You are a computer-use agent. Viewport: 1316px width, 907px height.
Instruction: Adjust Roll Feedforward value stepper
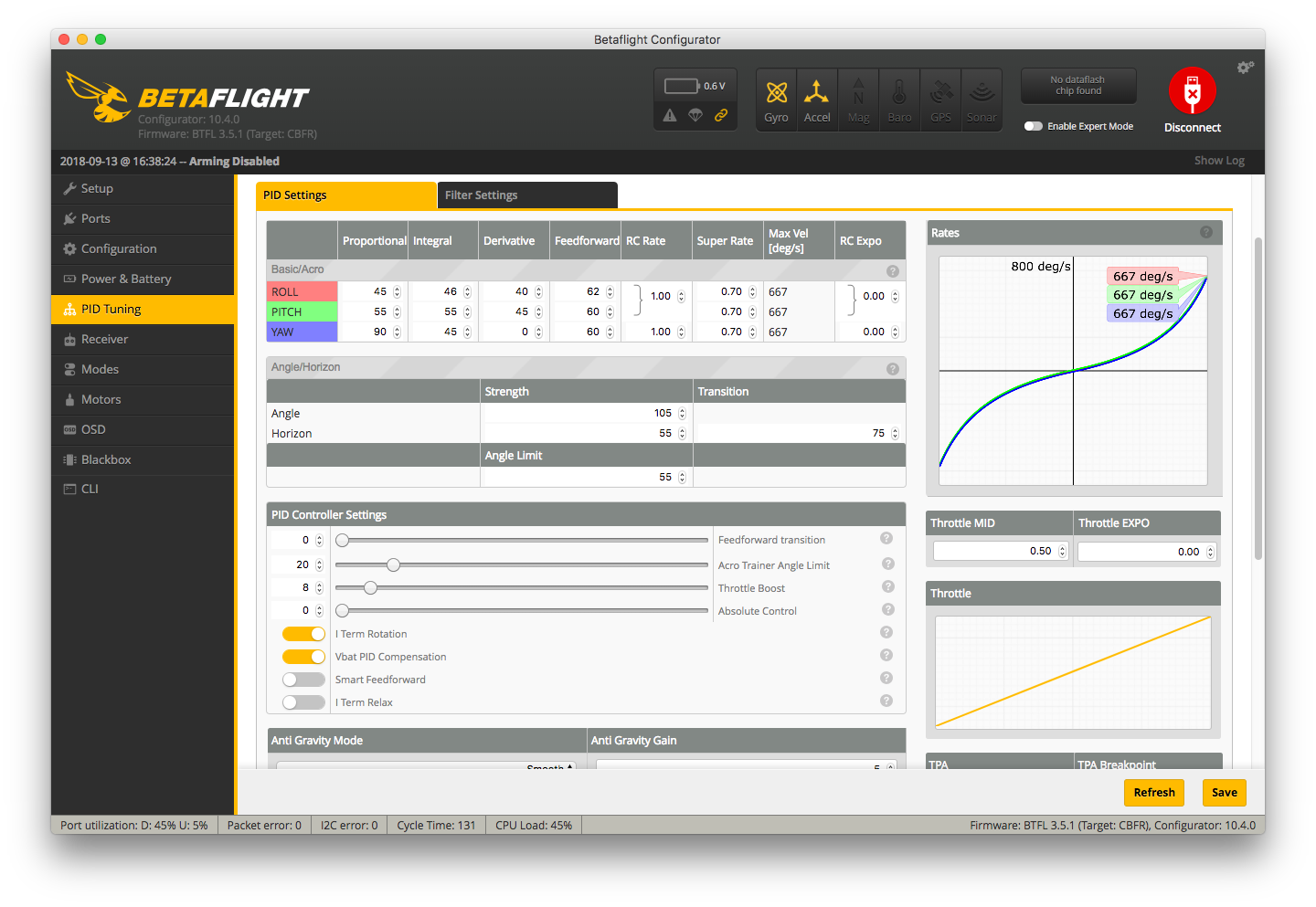[x=610, y=292]
